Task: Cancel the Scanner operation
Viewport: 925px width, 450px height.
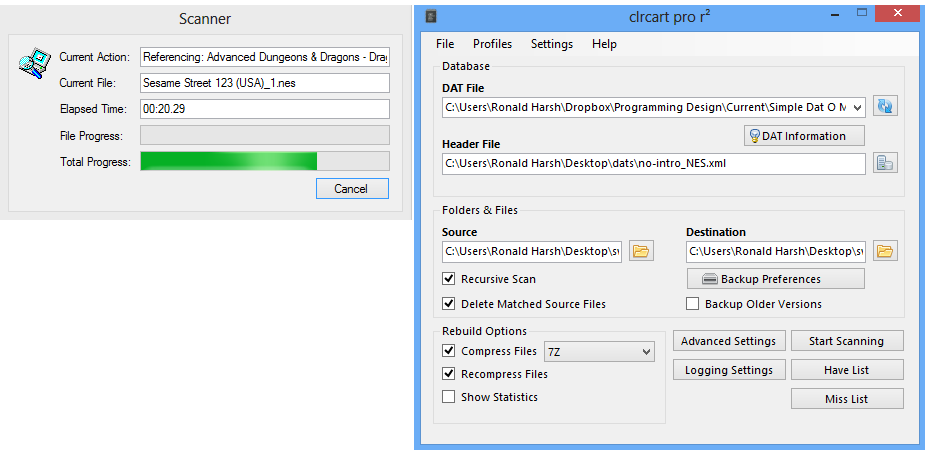Action: coord(352,189)
